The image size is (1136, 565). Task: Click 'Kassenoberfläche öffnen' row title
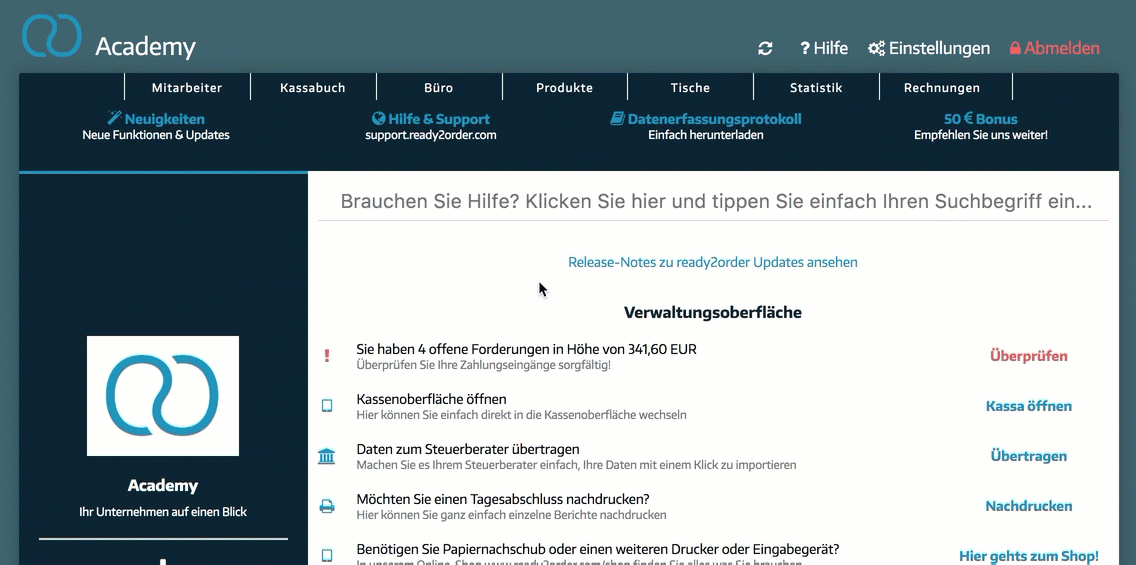click(x=431, y=399)
